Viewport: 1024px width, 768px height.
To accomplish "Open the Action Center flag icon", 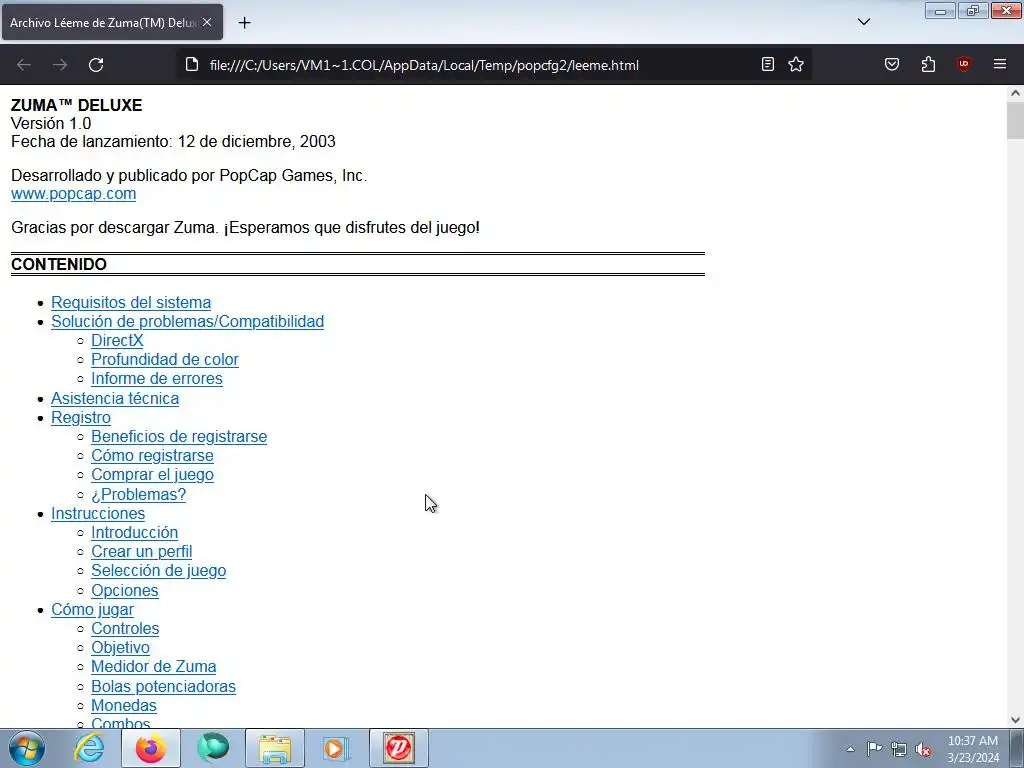I will (874, 749).
